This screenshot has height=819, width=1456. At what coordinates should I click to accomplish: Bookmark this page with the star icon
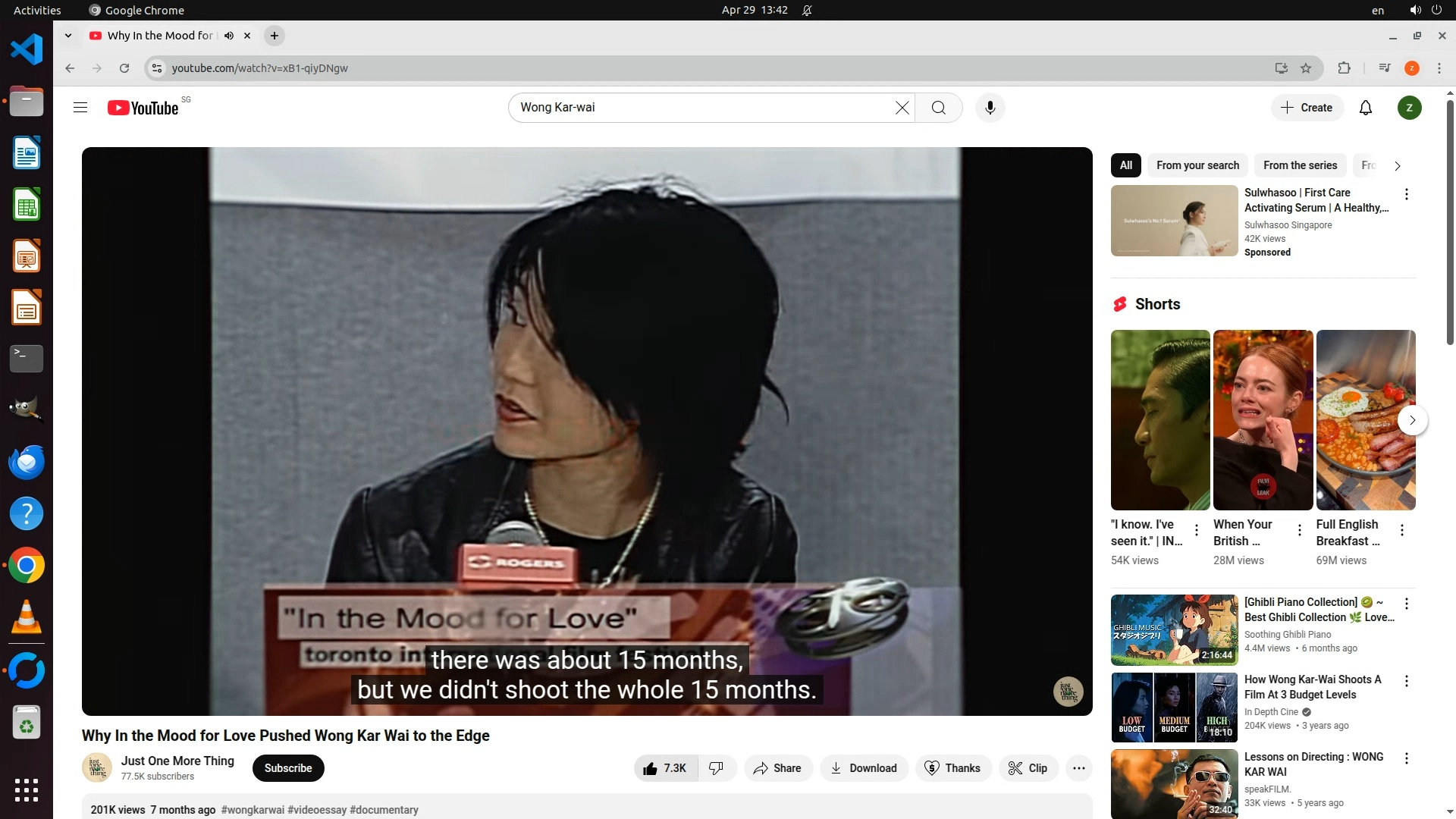[x=1306, y=68]
